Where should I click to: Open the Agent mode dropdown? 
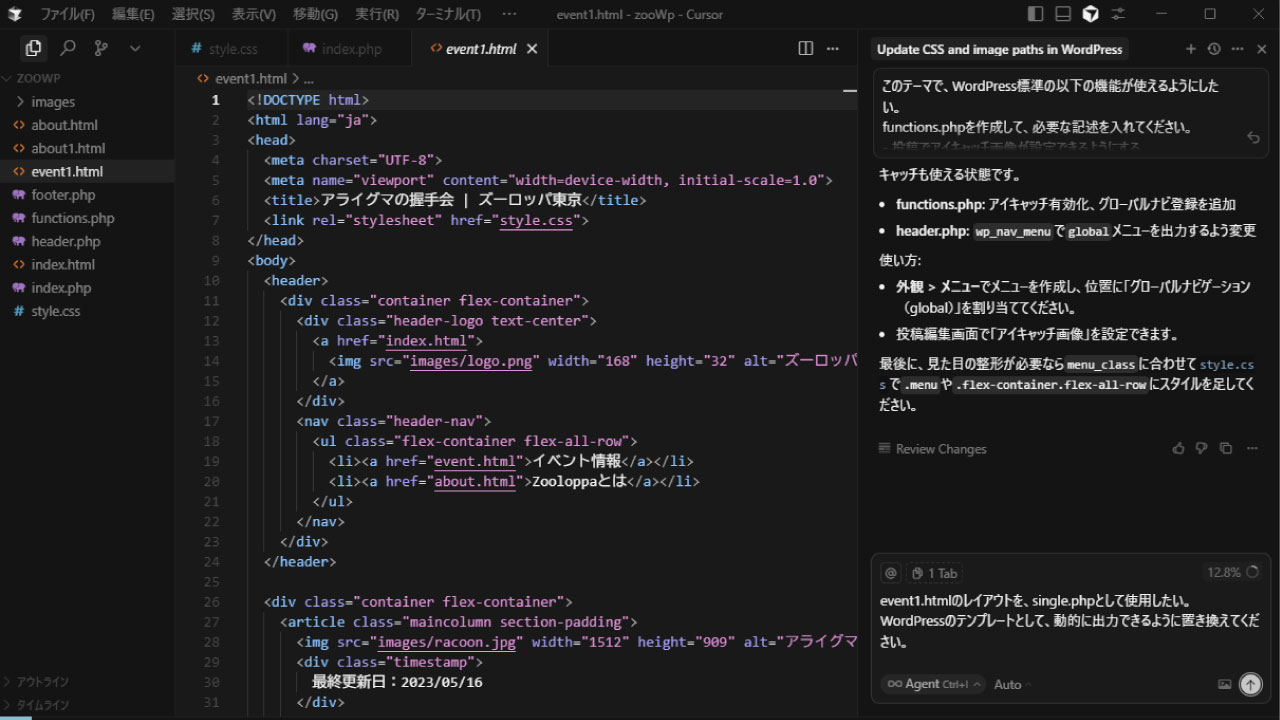coord(933,684)
